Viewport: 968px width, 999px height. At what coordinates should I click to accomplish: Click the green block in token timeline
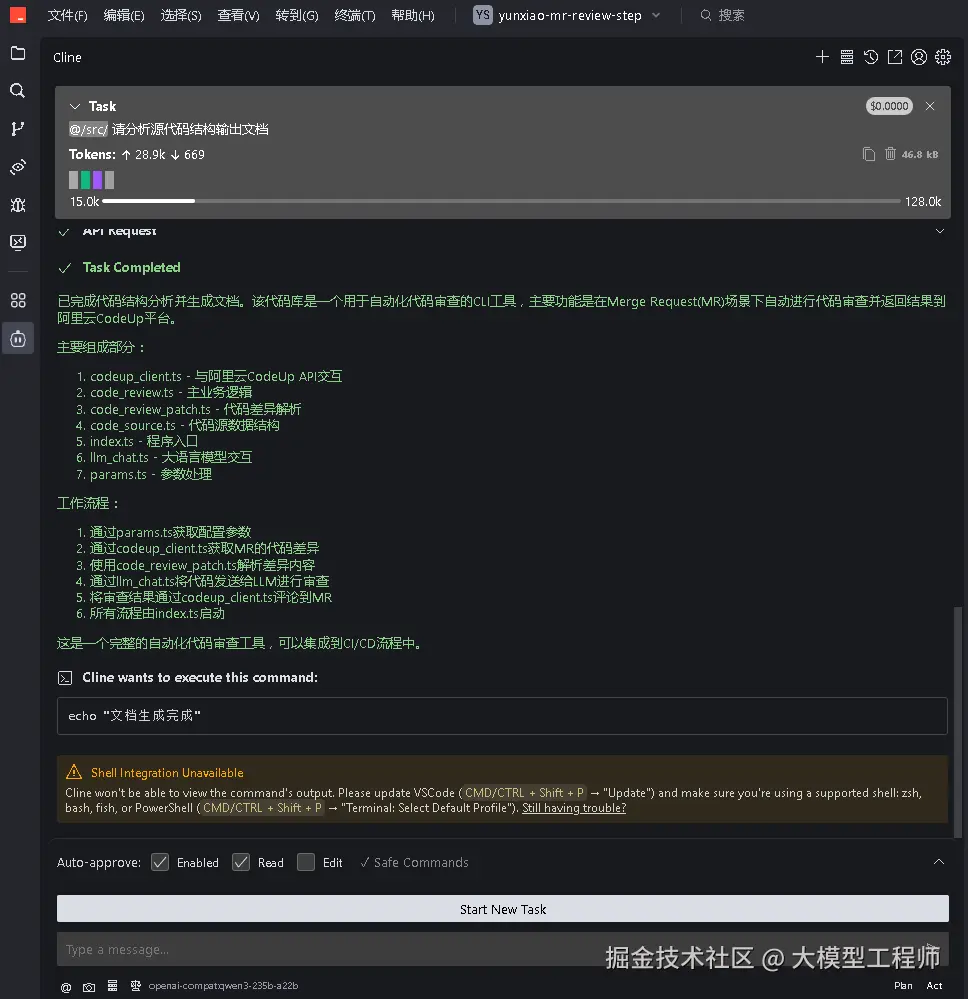[85, 180]
